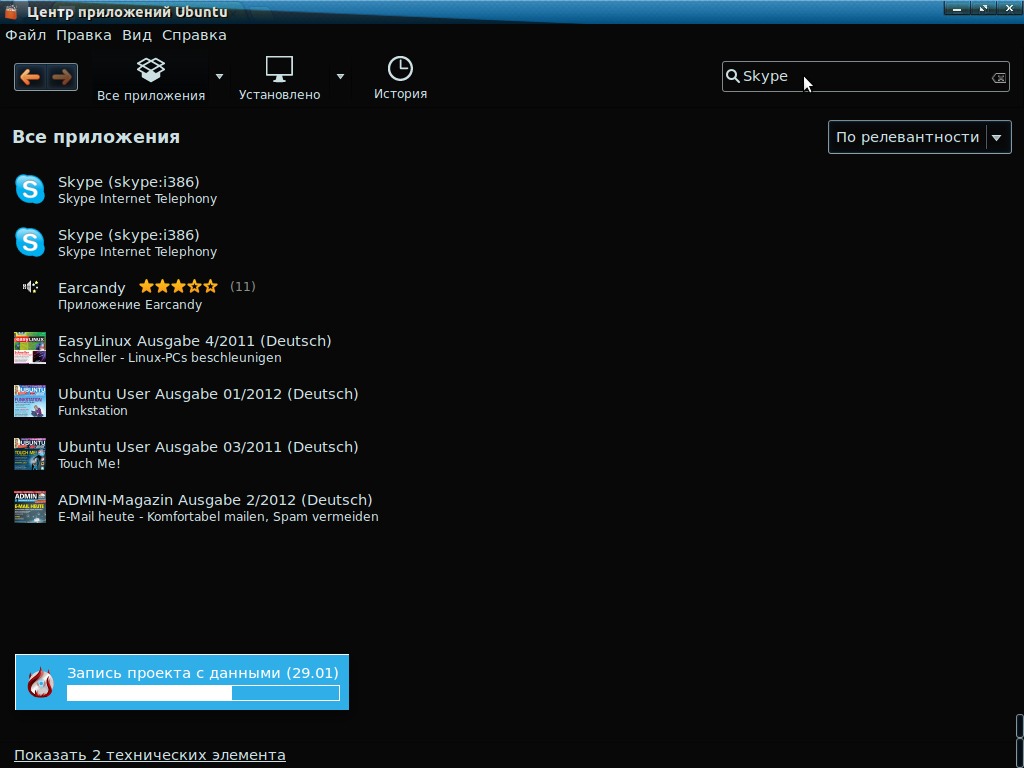
Task: Select Ubuntu User Ausgabe 03/2011 (Deutsch) title
Action: (x=208, y=447)
